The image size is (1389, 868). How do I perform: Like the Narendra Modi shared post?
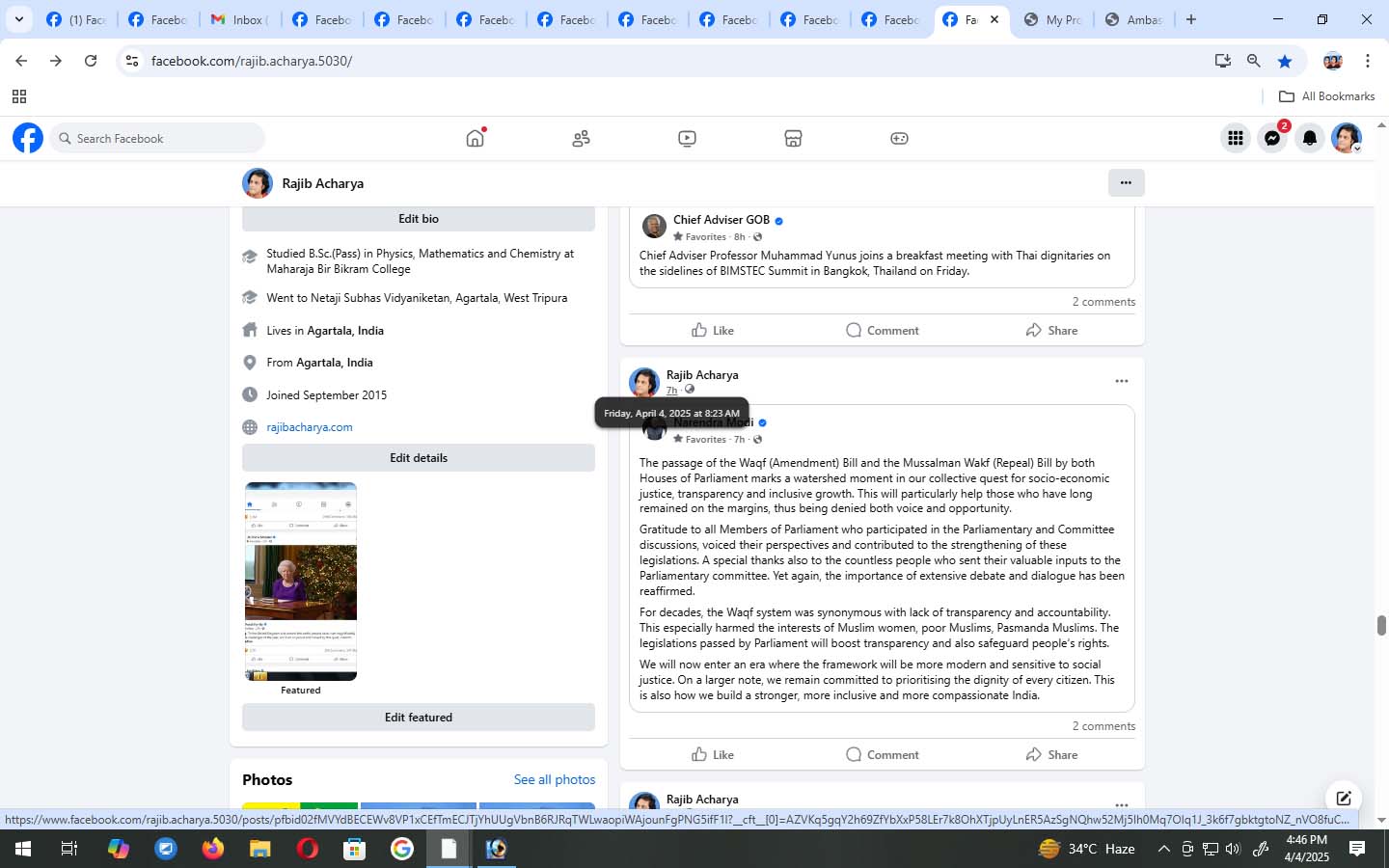(x=713, y=754)
